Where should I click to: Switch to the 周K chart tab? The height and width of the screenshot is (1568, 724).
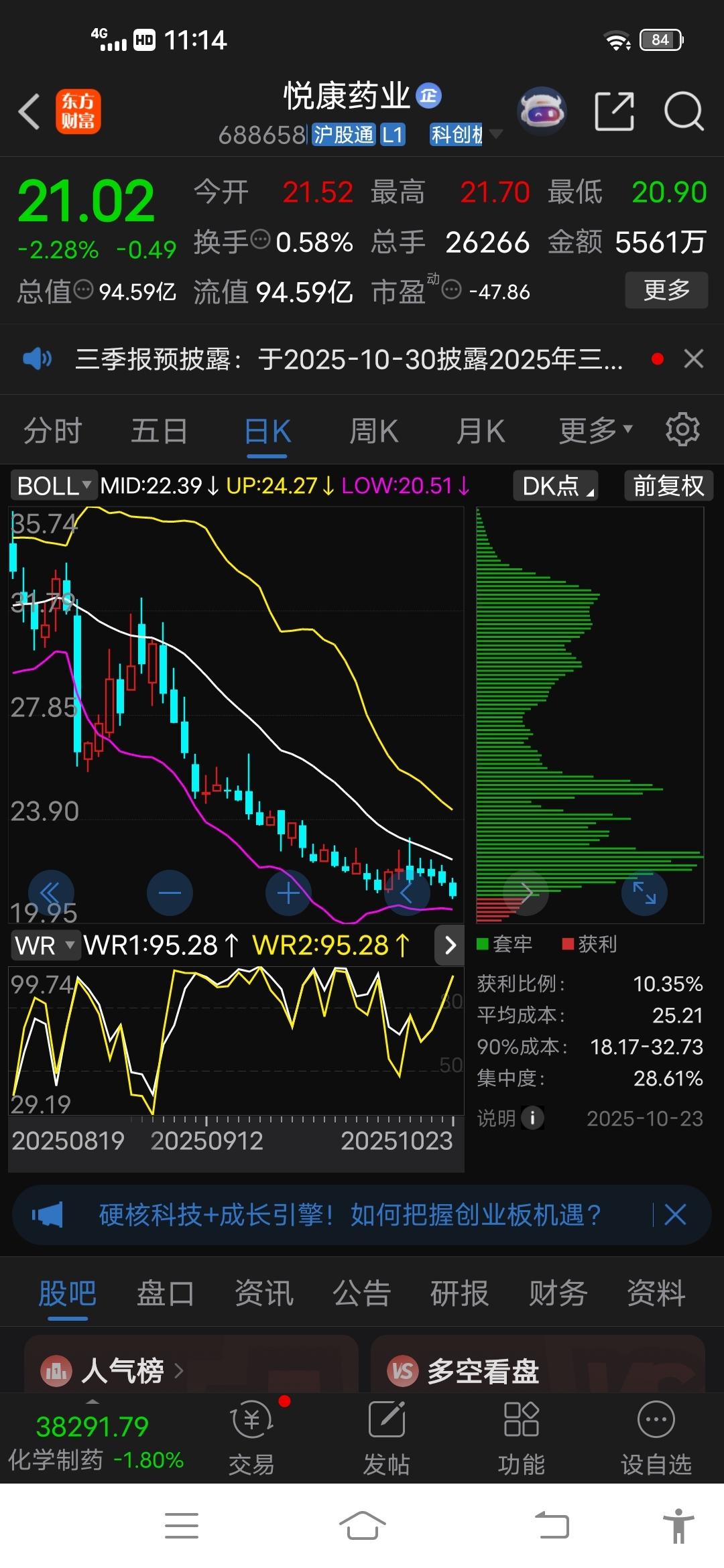point(374,430)
